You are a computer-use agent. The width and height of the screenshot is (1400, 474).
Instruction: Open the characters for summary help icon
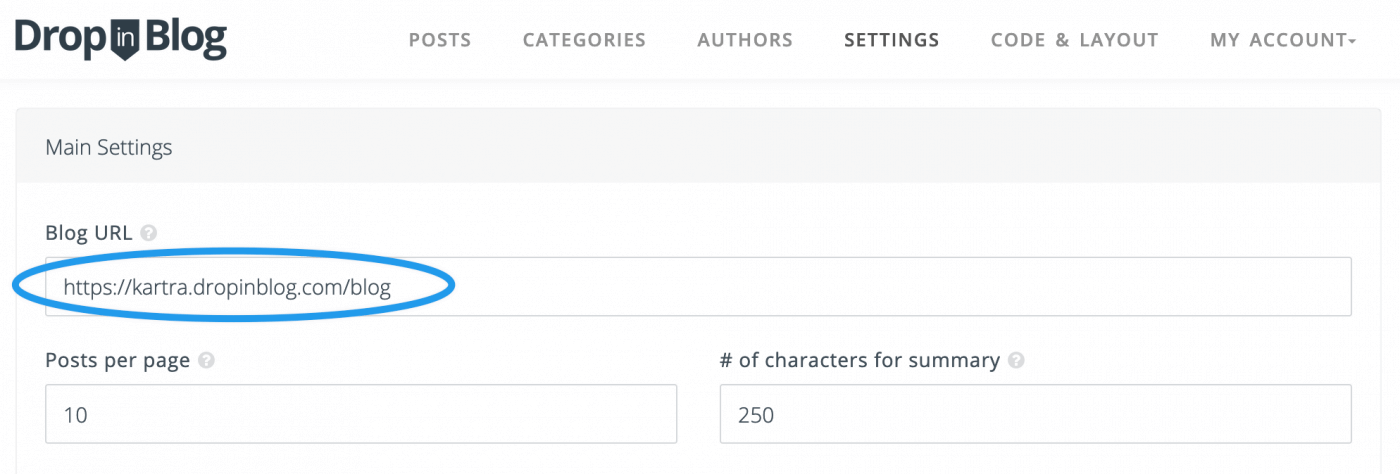pos(1016,361)
